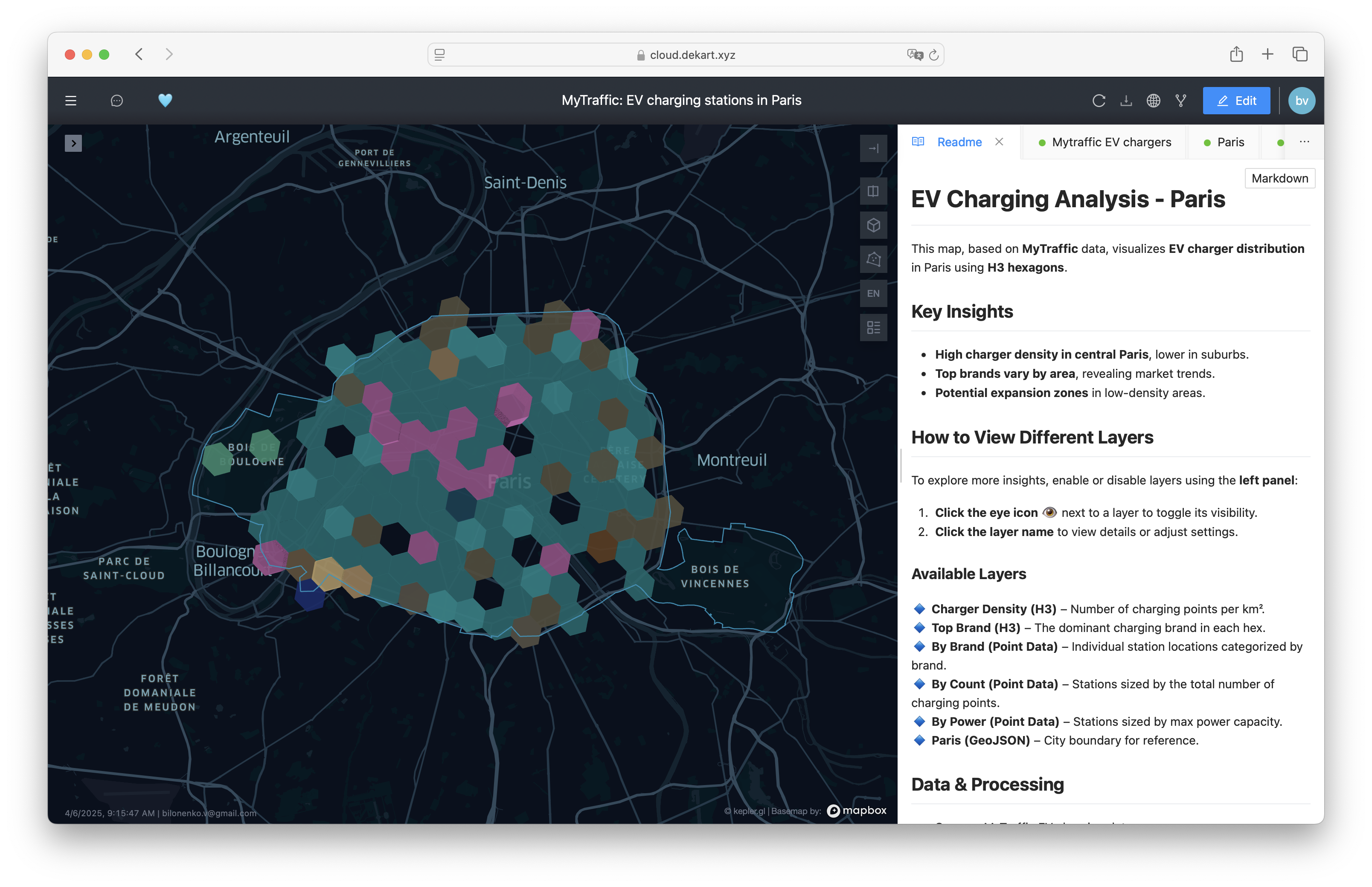
Task: Click the blue heart icon
Action: (x=165, y=100)
